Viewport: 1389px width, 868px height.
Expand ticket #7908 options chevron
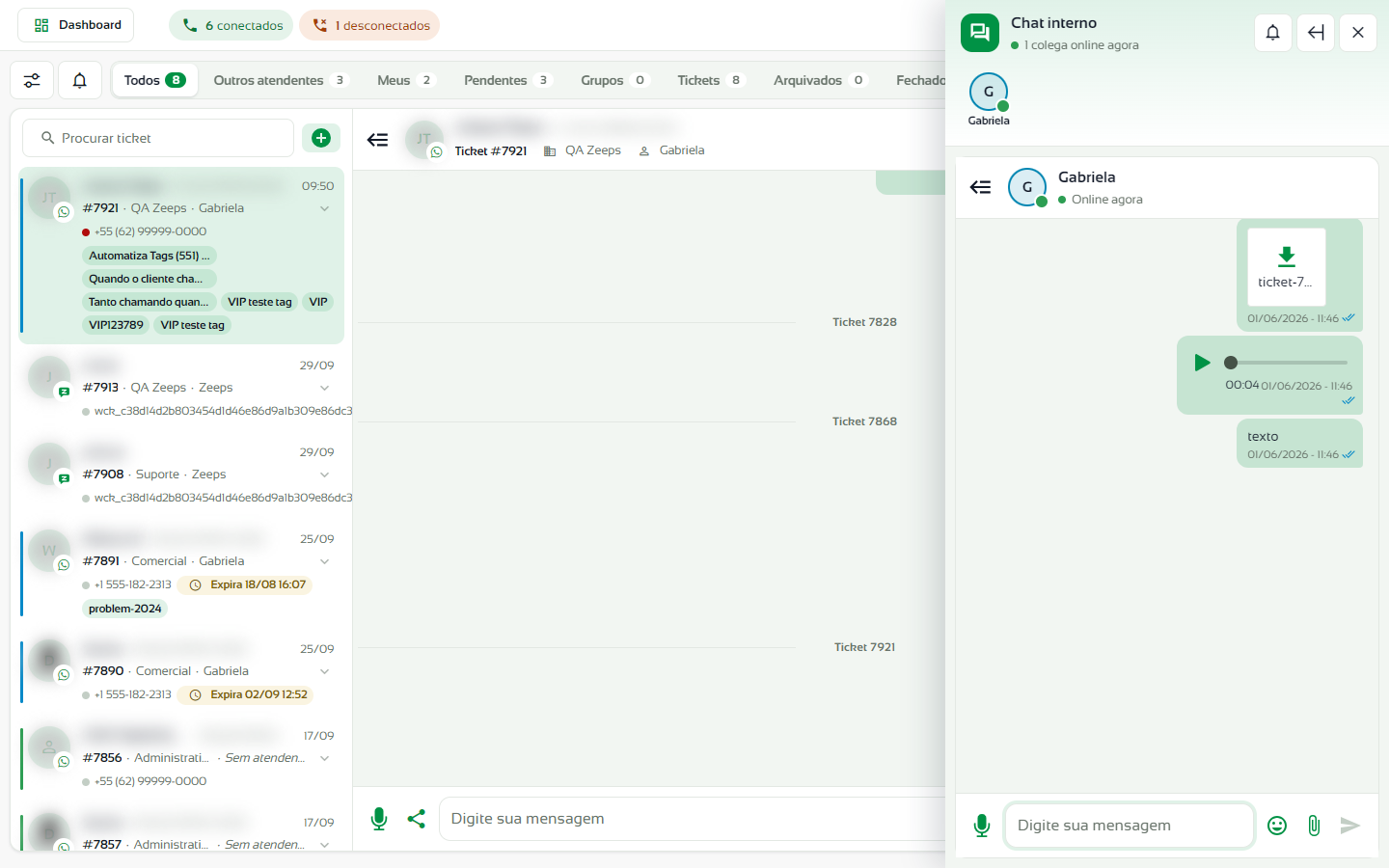click(325, 475)
